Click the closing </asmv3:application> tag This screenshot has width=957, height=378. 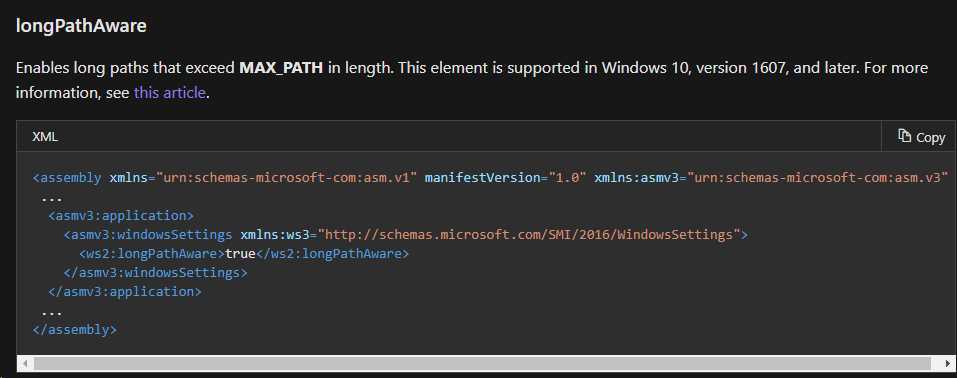(125, 291)
